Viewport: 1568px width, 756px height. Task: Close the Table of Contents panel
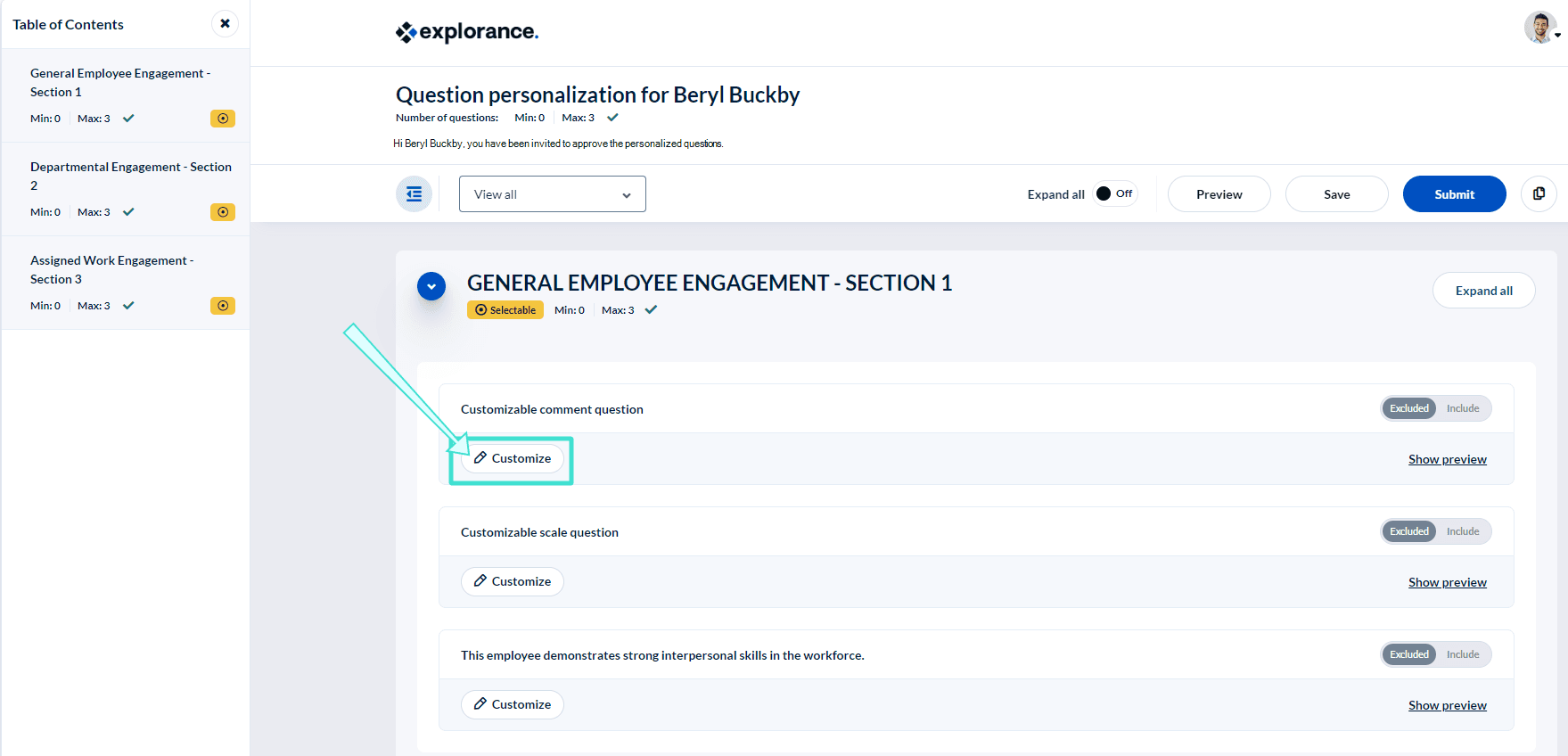(x=225, y=24)
